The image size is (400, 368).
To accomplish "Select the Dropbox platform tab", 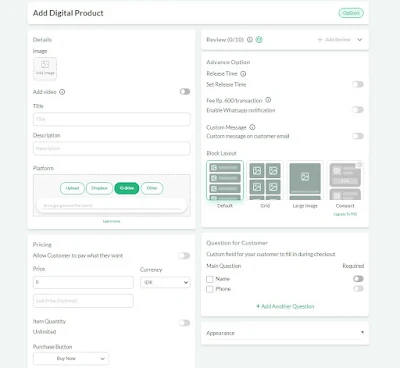I will click(x=99, y=188).
